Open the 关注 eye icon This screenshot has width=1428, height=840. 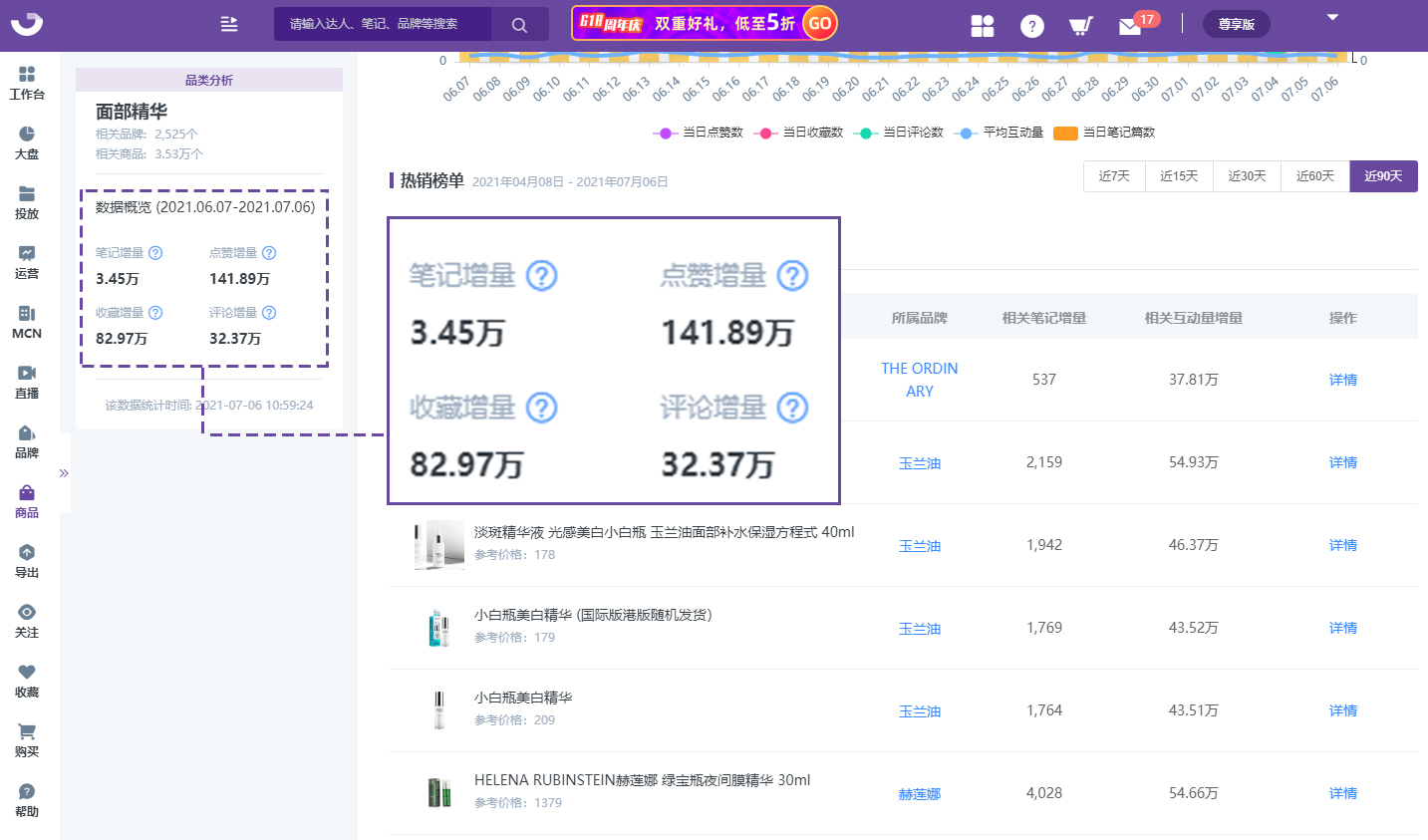[x=27, y=612]
